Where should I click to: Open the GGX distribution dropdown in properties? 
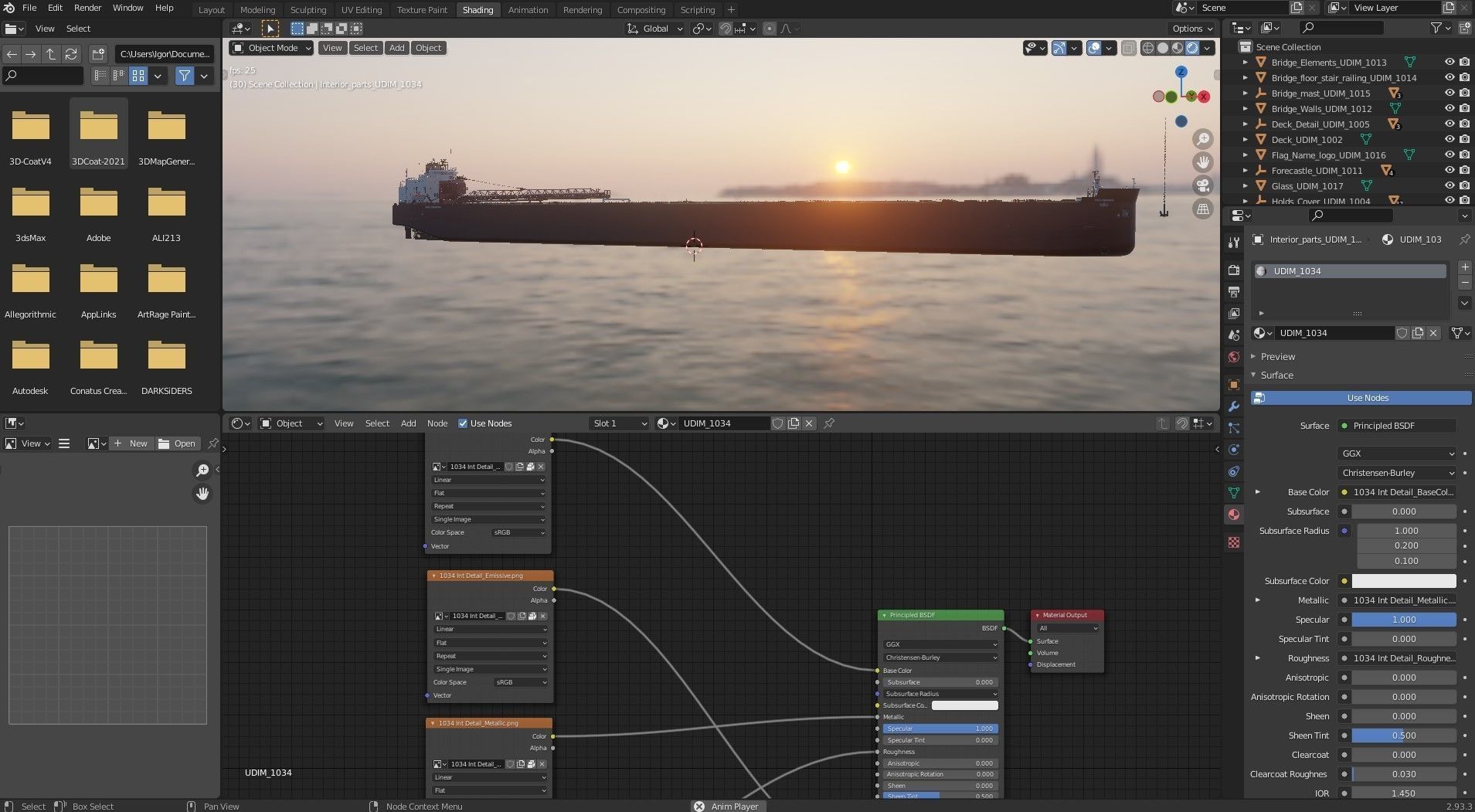1397,454
